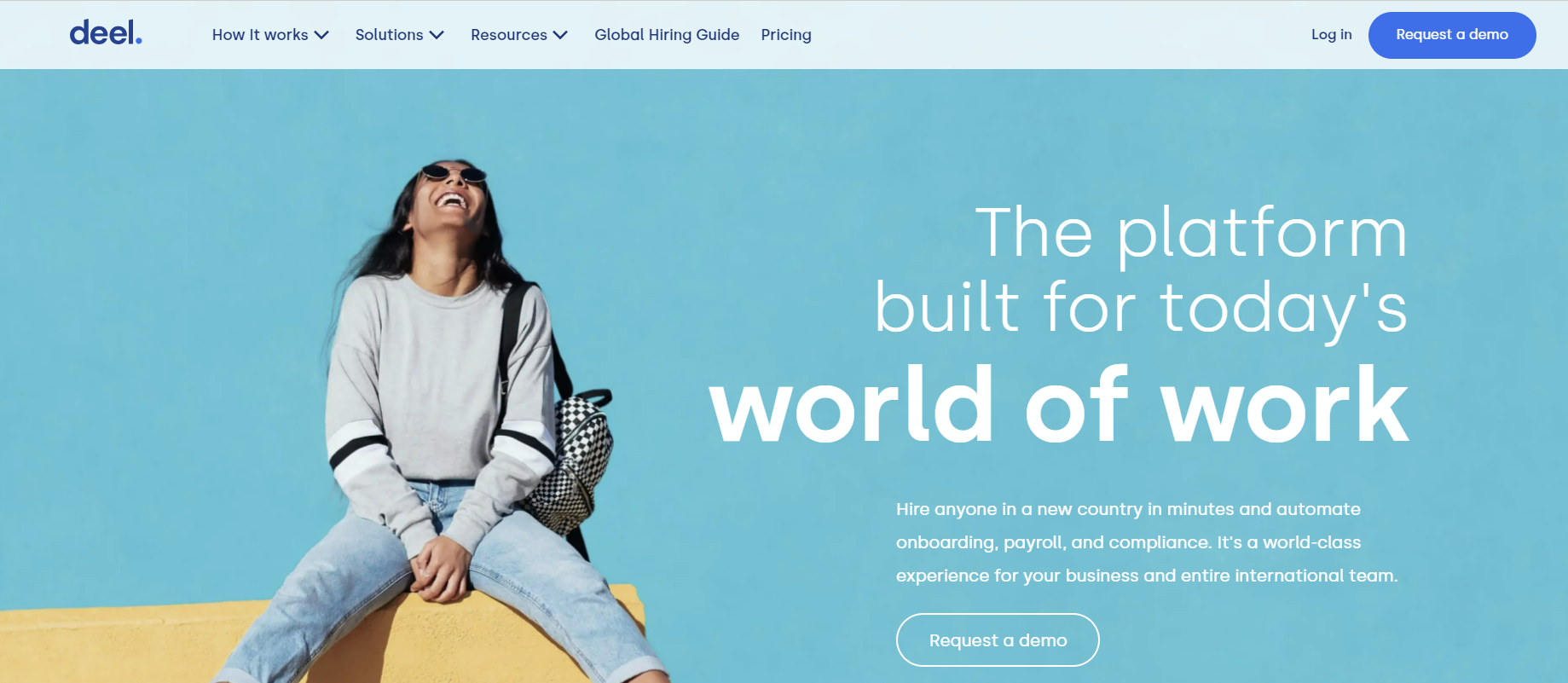Expand the How it works chevron
This screenshot has width=1568, height=683.
coord(321,35)
